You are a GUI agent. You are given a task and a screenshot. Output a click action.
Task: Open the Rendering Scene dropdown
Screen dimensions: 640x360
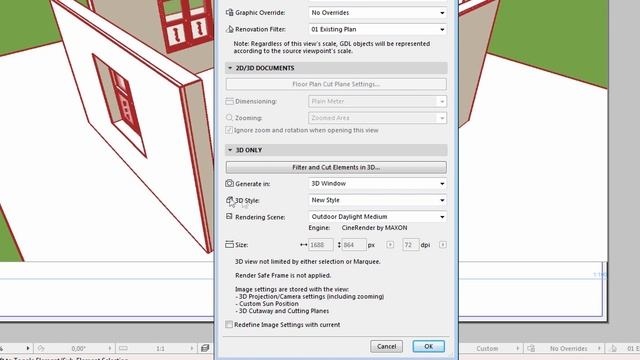tap(378, 217)
